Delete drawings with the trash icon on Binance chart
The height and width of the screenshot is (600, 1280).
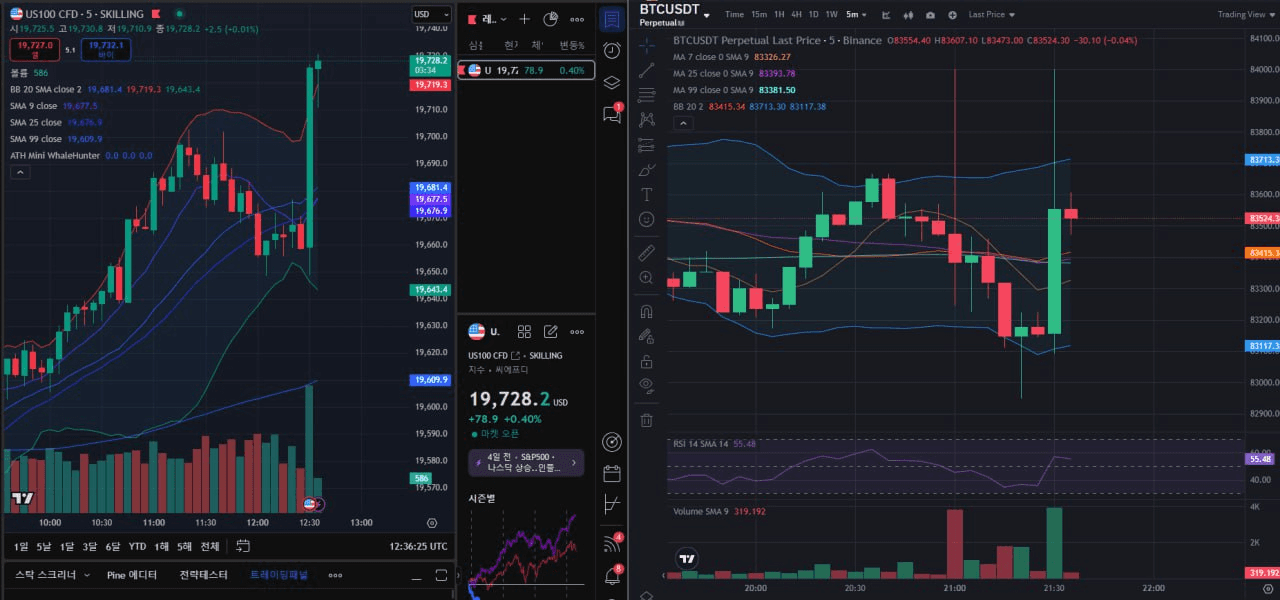pos(646,420)
